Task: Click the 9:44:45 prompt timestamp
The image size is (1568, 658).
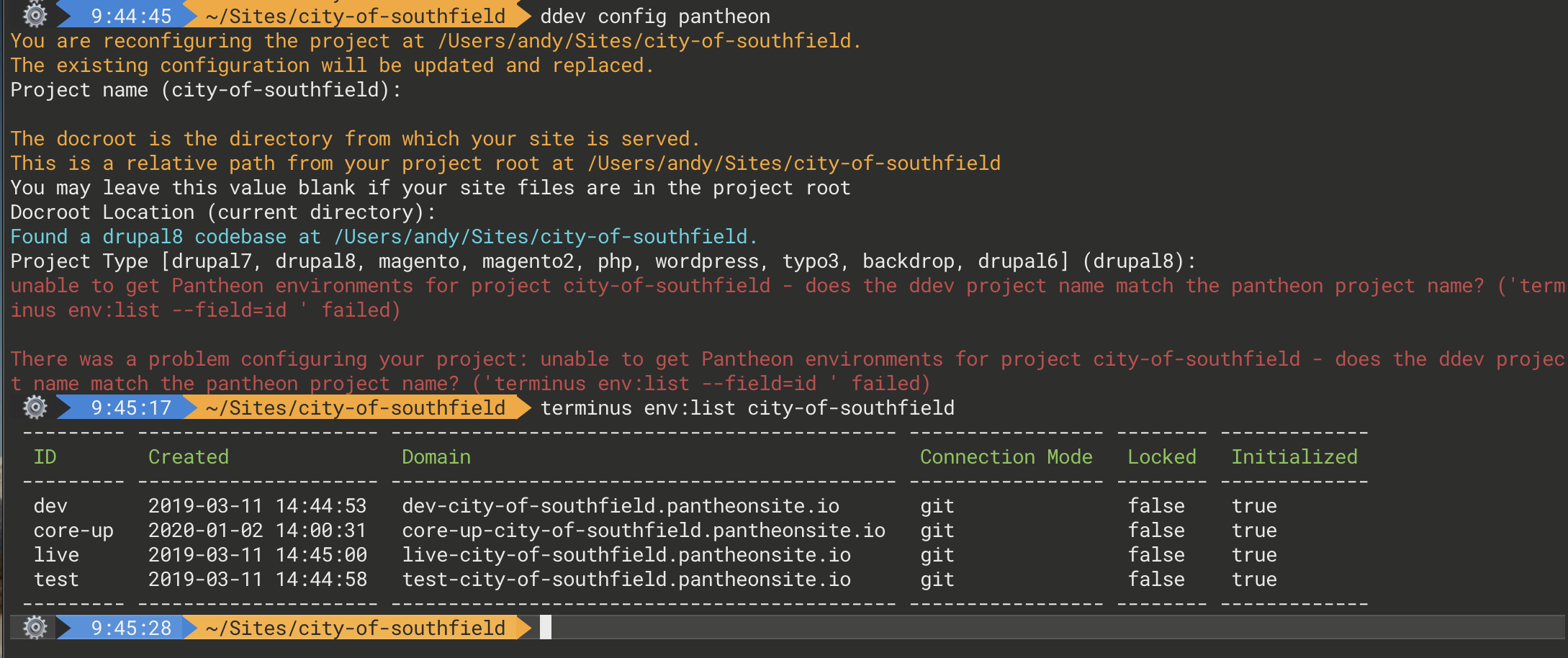Action: coord(131,16)
